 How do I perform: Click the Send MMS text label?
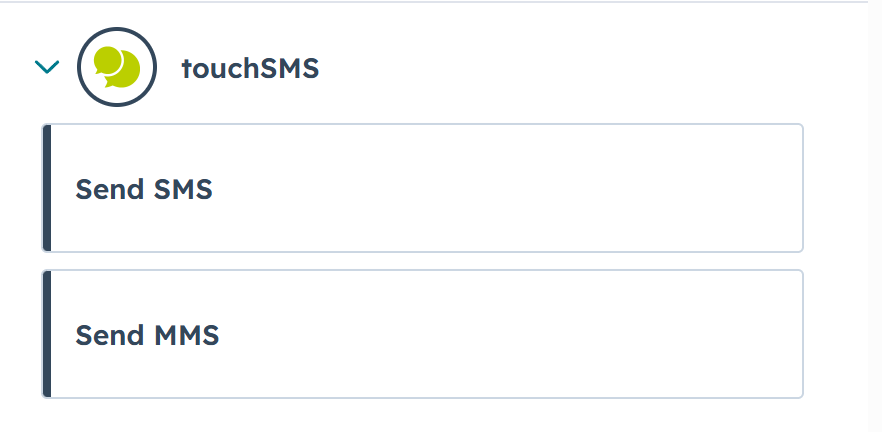(147, 335)
